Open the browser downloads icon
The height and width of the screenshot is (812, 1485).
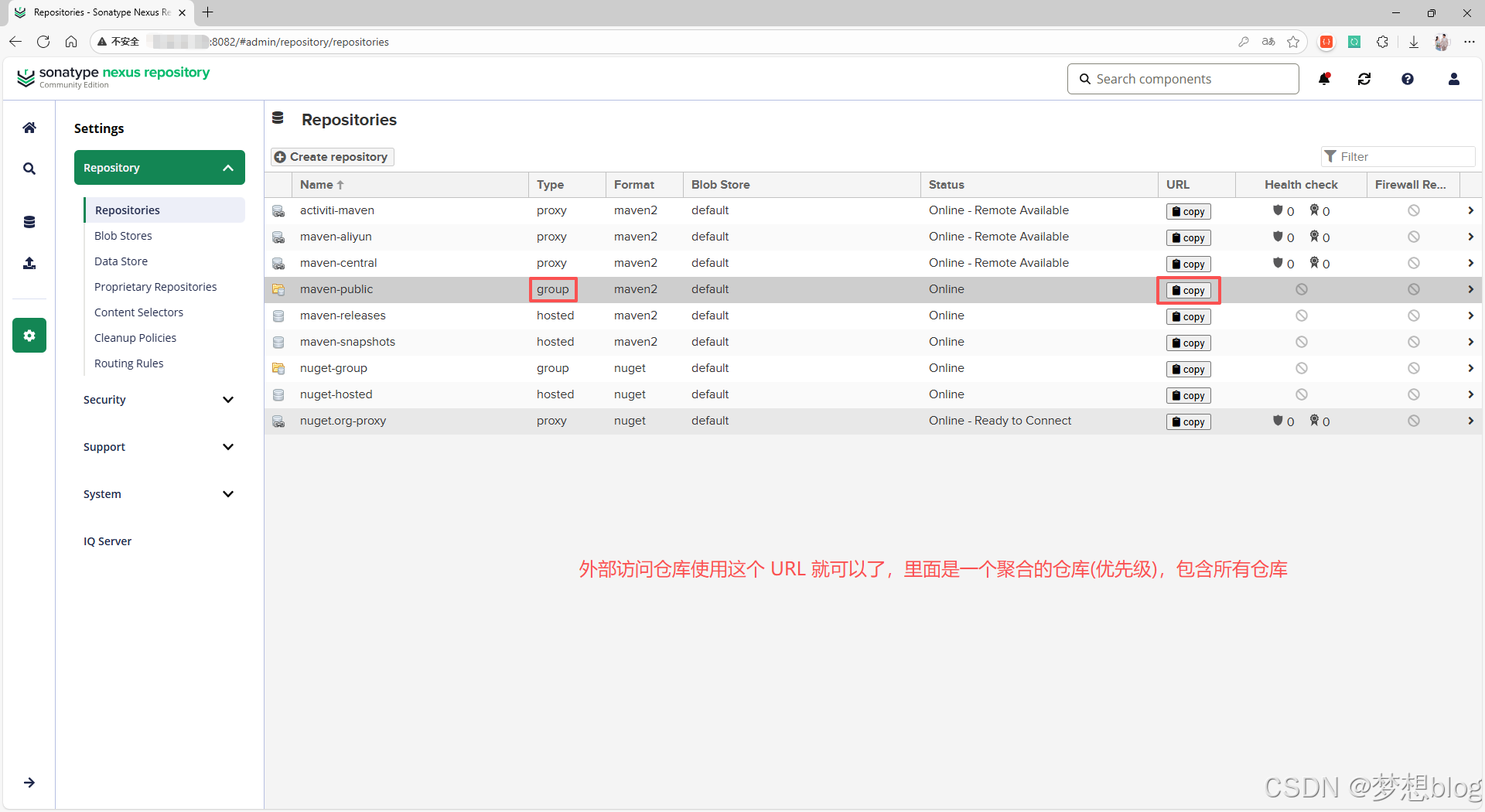(x=1413, y=42)
